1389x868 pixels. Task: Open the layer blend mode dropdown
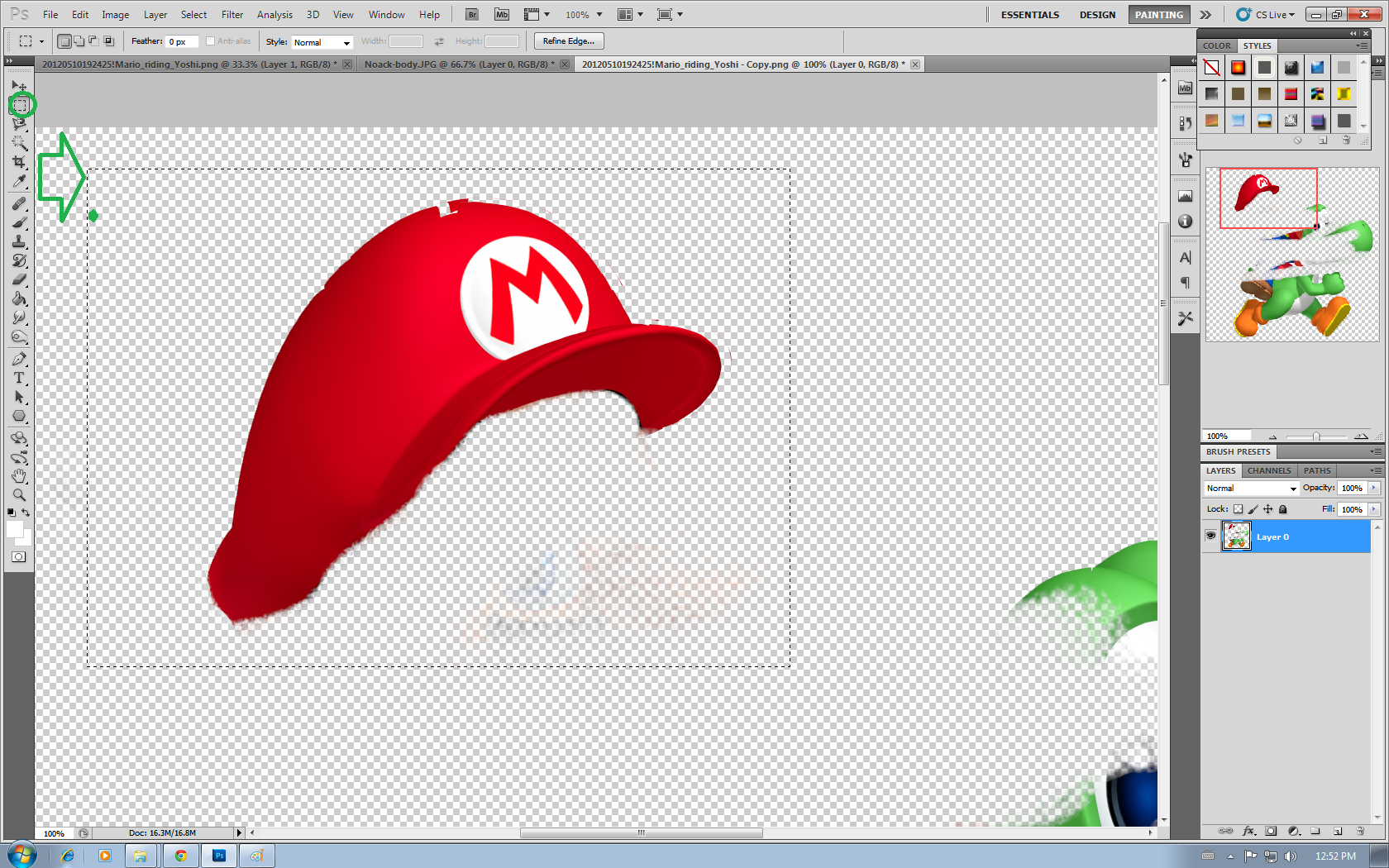click(x=1251, y=489)
